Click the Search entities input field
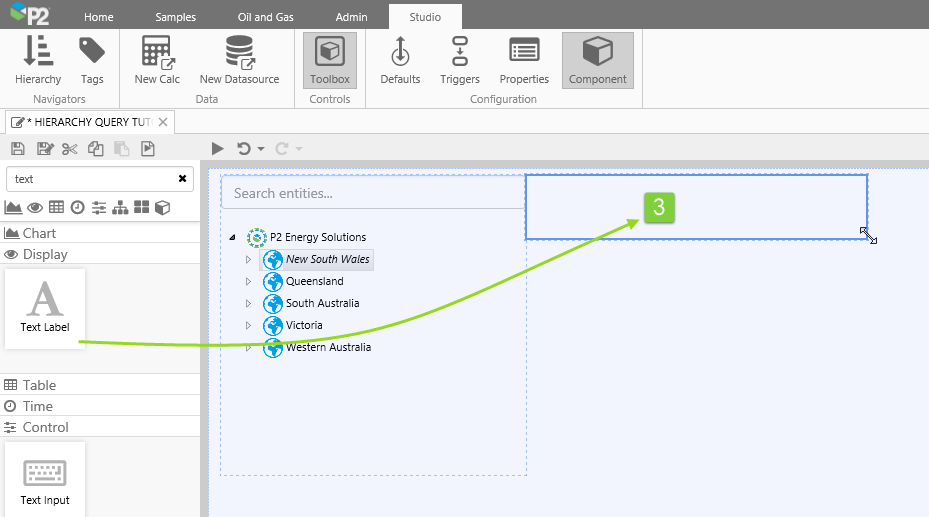929x517 pixels. point(372,193)
